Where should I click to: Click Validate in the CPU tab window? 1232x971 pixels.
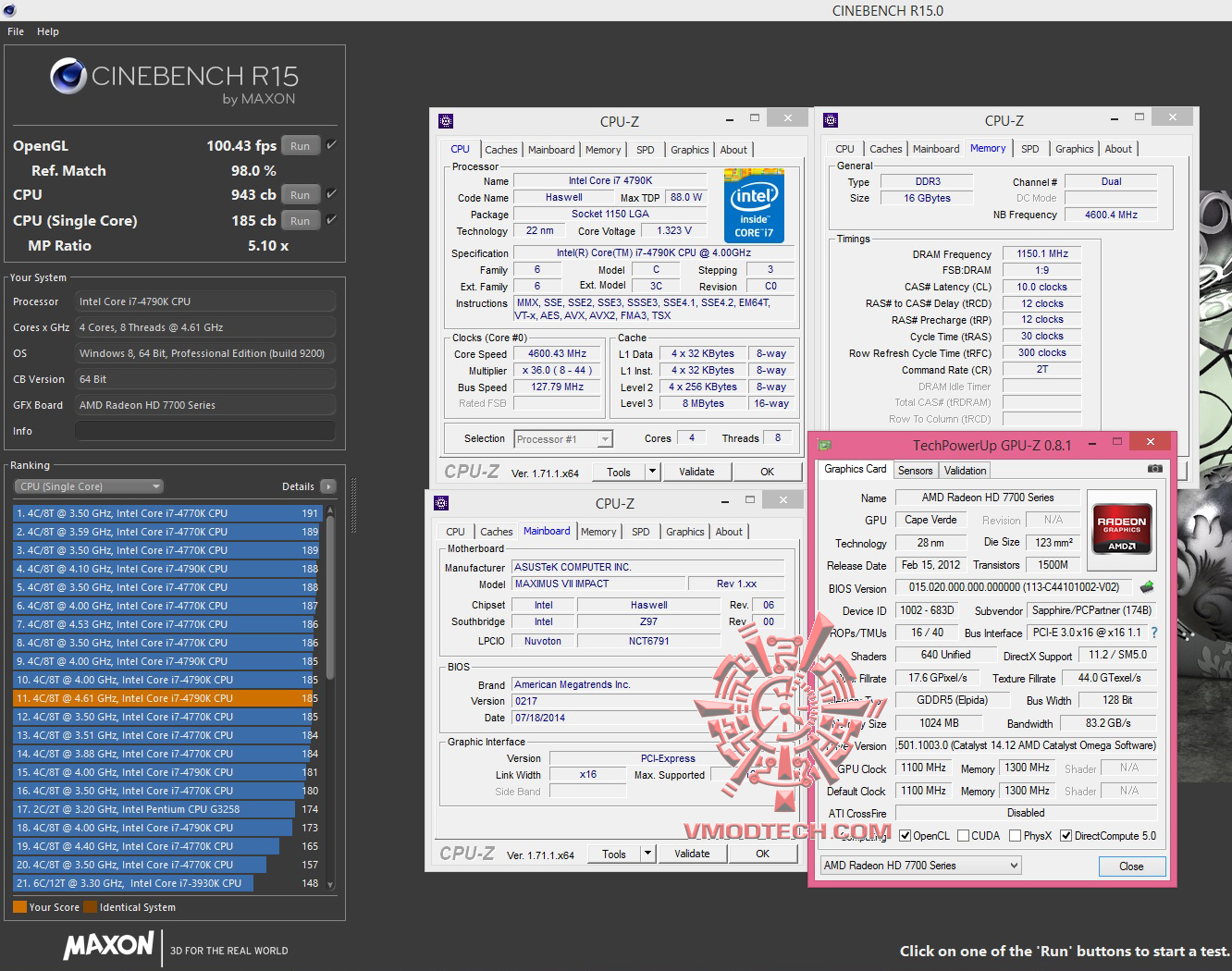click(696, 472)
